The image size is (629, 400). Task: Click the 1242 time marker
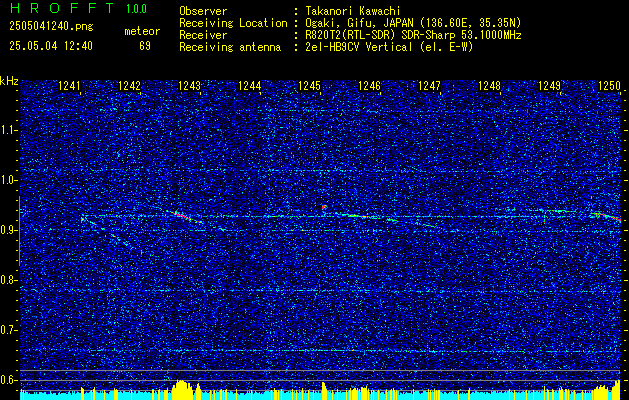tap(130, 86)
